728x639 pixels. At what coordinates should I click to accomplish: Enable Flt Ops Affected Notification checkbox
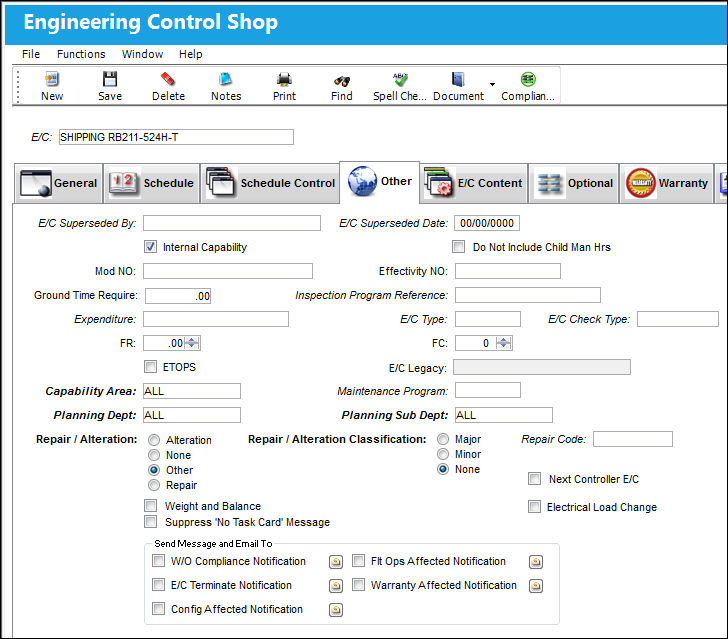click(358, 561)
